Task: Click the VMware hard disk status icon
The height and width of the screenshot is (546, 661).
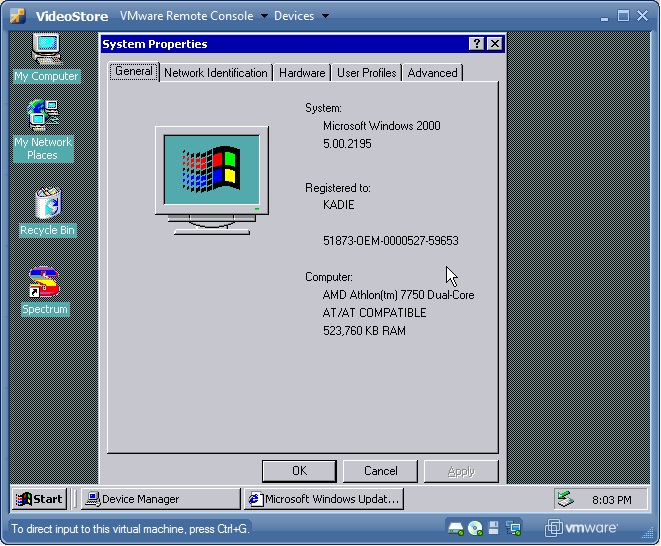Action: click(456, 528)
